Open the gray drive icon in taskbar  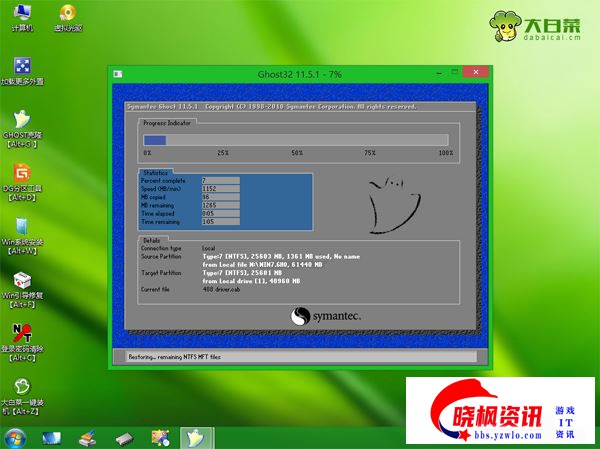pyautogui.click(x=124, y=437)
